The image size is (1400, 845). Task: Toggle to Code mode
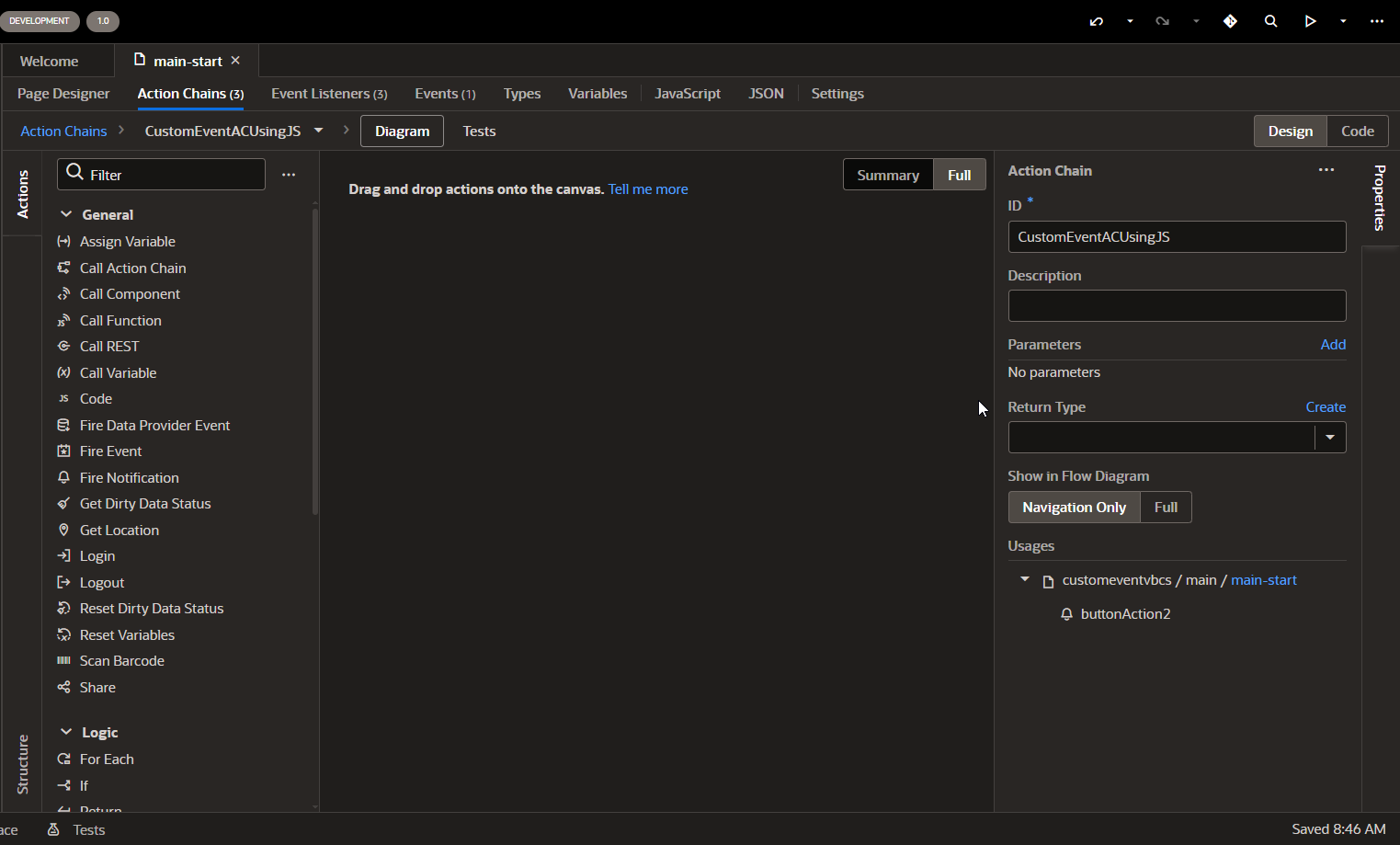click(x=1358, y=131)
